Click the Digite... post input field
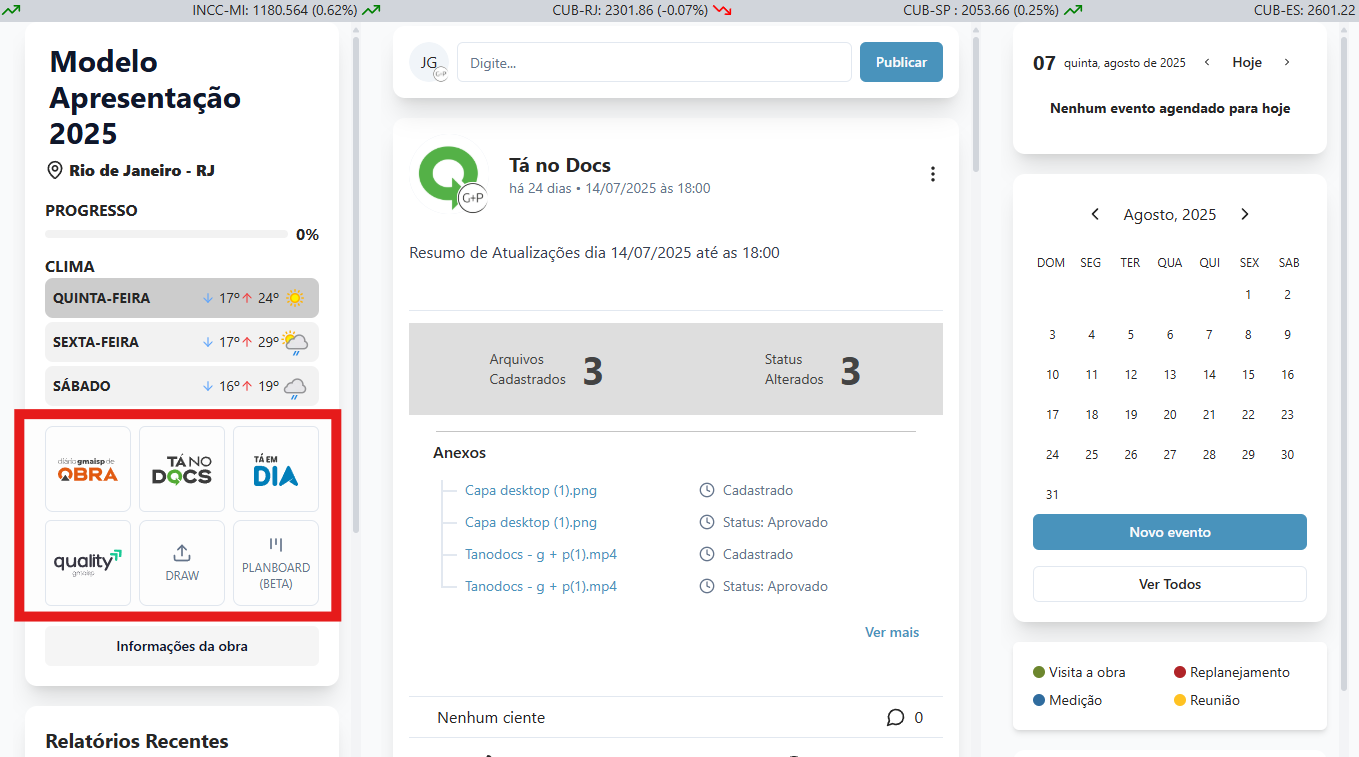The image size is (1359, 757). pyautogui.click(x=654, y=62)
